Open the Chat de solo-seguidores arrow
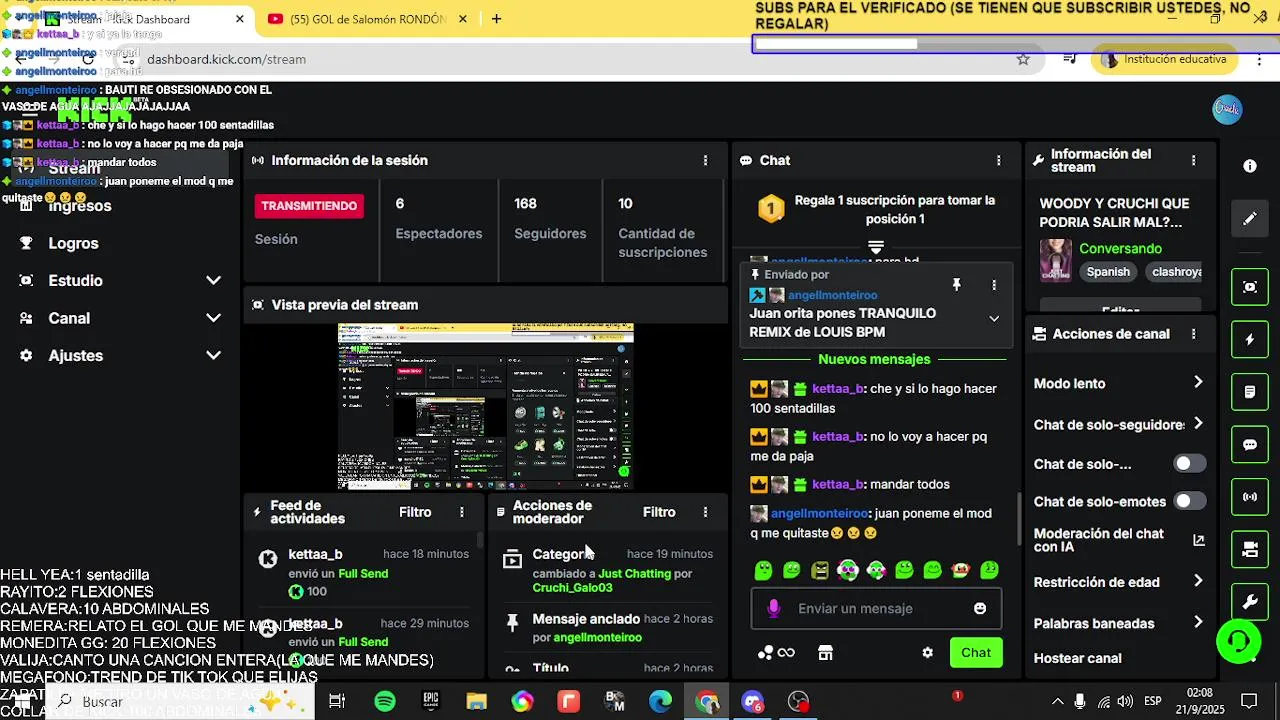 [1198, 423]
